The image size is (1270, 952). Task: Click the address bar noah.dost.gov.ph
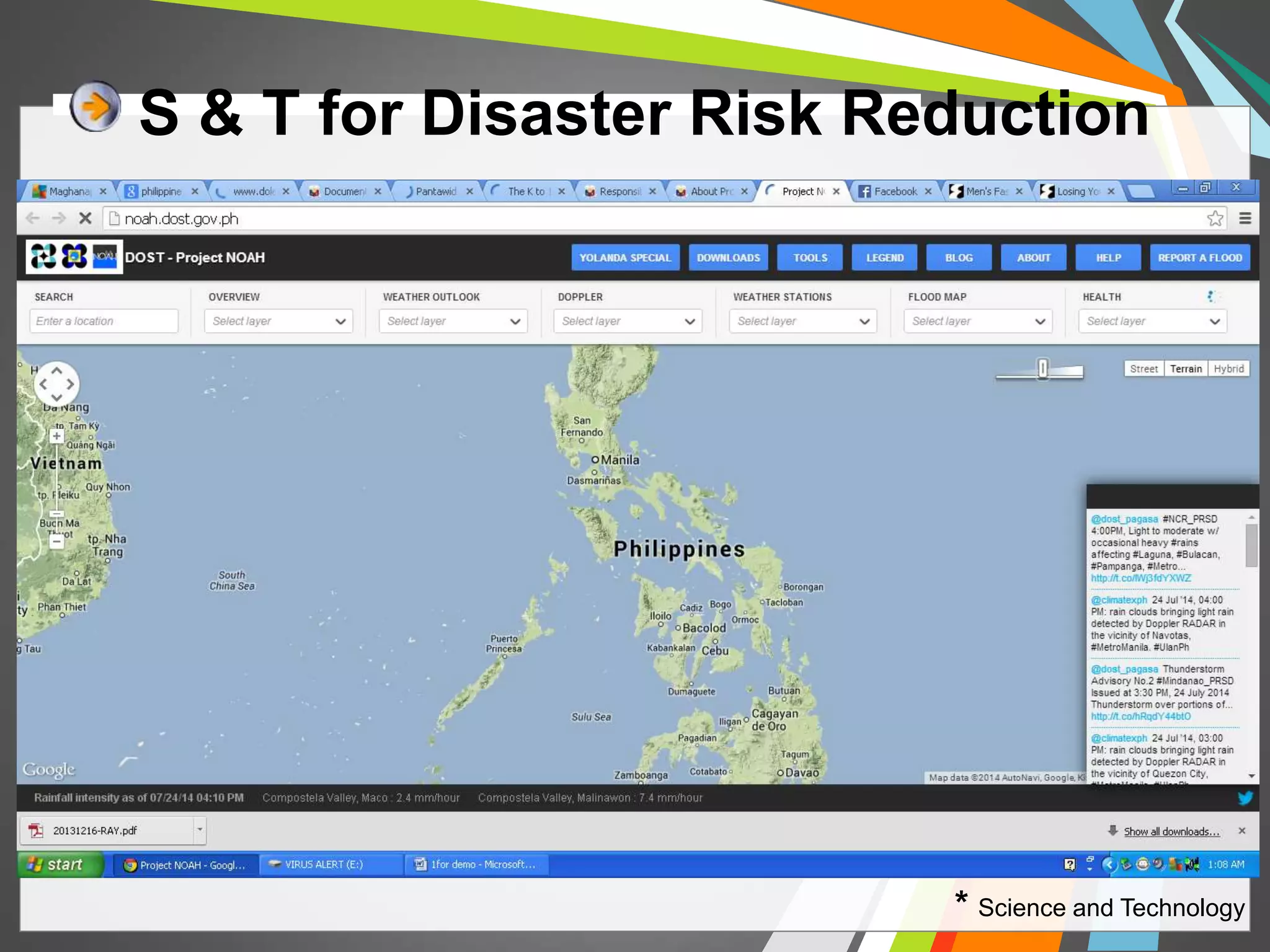(651, 218)
